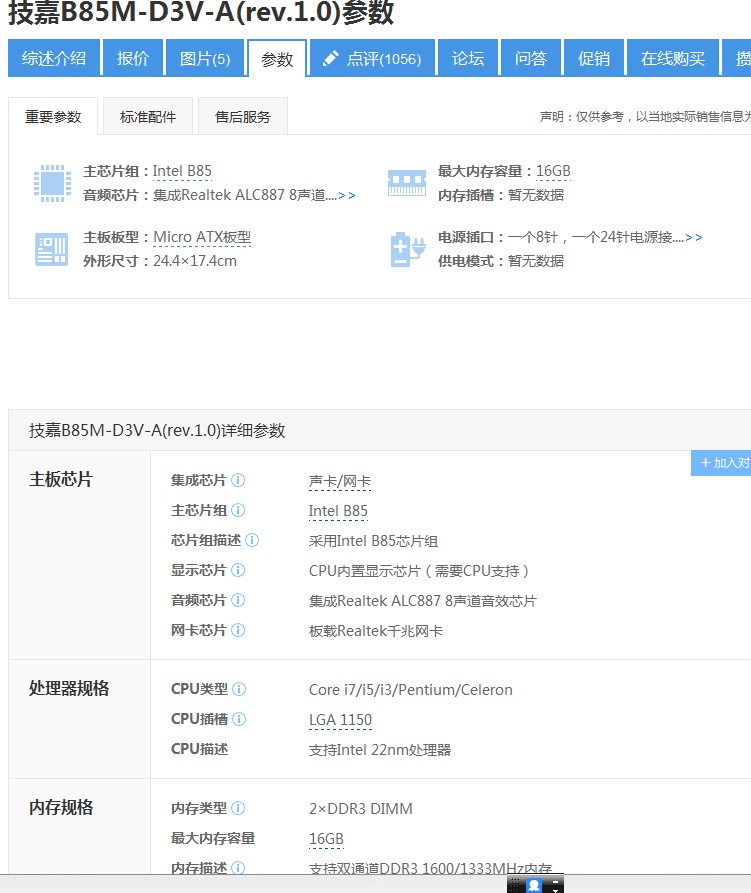This screenshot has height=893, width=751.
Task: Click the 声卡/网卡 link
Action: pyautogui.click(x=340, y=481)
